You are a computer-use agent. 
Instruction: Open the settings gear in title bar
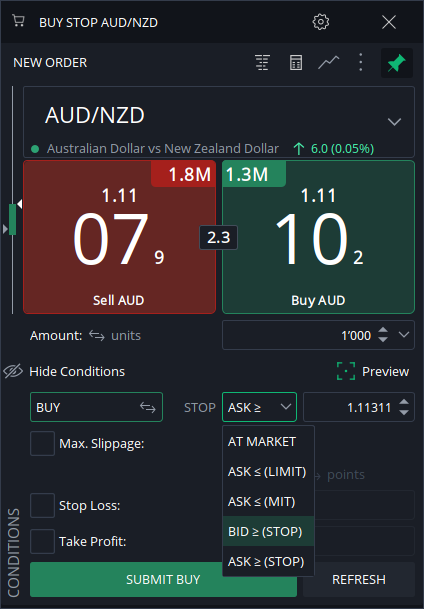tap(321, 22)
